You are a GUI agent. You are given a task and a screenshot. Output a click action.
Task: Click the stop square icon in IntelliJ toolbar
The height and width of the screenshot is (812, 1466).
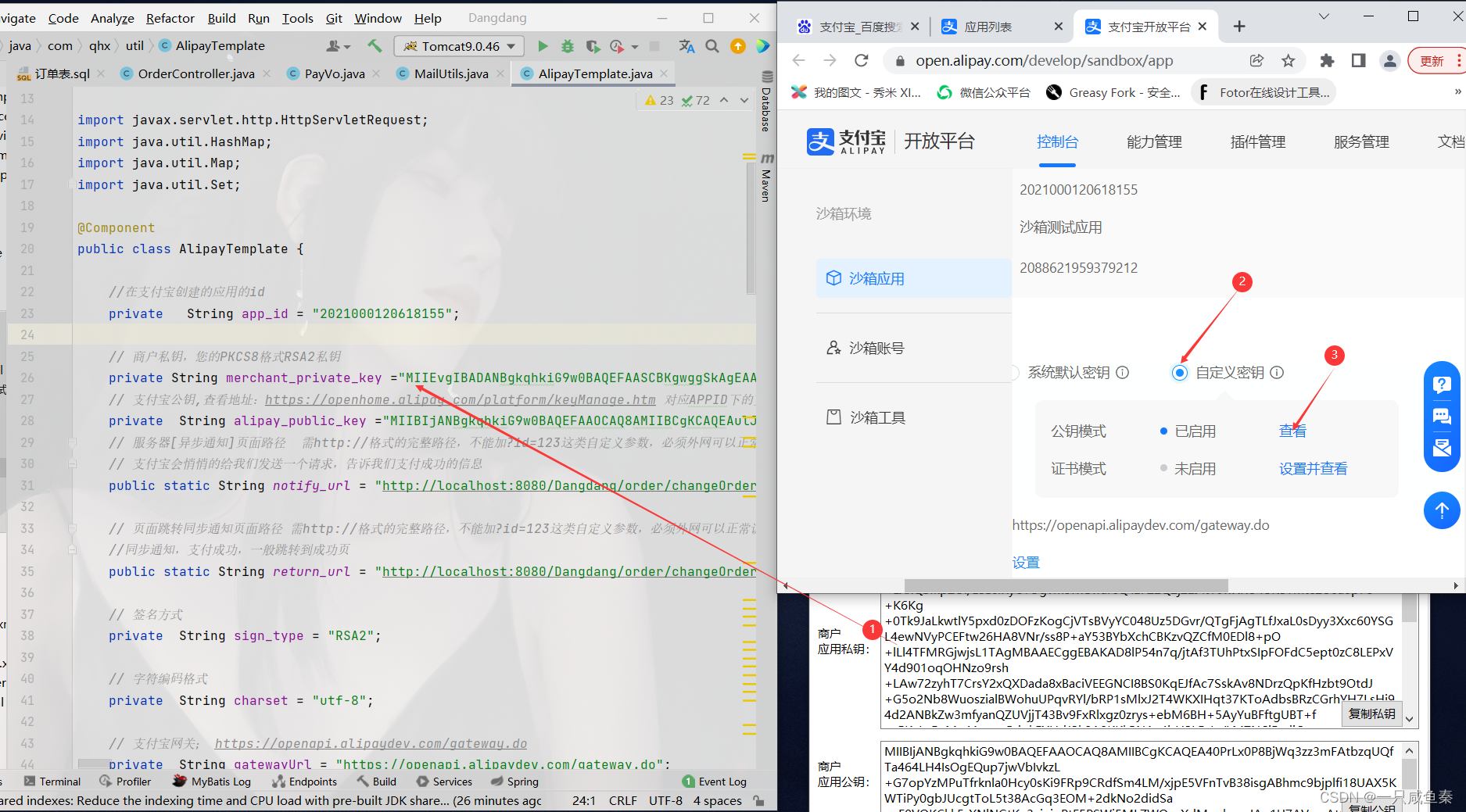pyautogui.click(x=654, y=46)
